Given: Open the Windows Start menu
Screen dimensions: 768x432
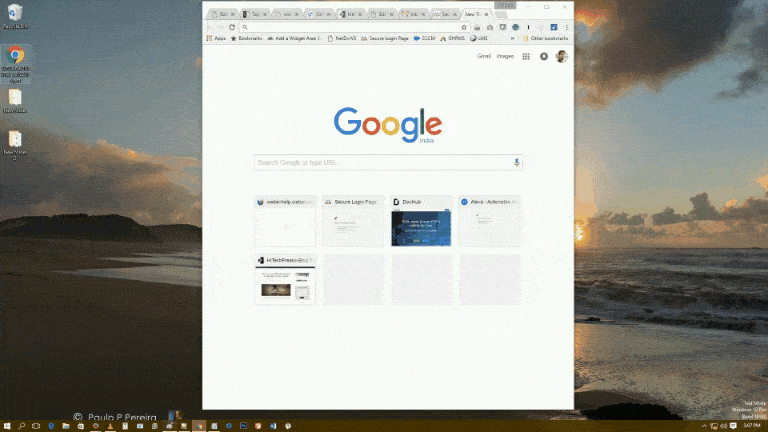Looking at the screenshot, I should coord(6,426).
